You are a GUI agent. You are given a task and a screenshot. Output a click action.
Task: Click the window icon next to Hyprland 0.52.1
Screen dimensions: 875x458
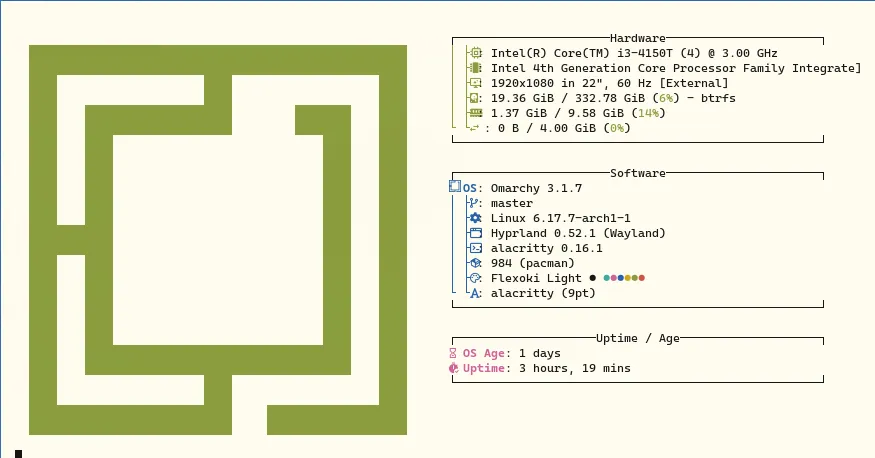pyautogui.click(x=475, y=233)
